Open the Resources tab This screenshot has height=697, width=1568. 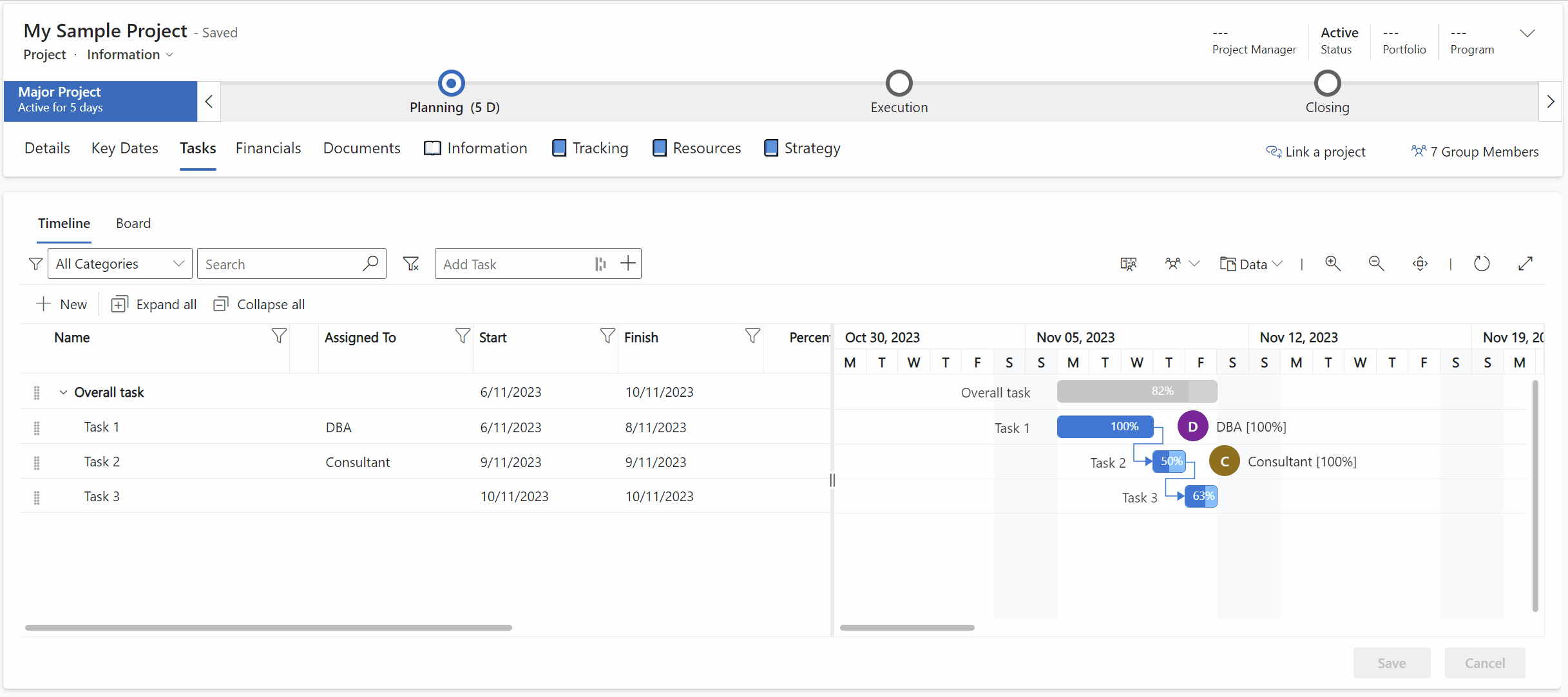[696, 148]
